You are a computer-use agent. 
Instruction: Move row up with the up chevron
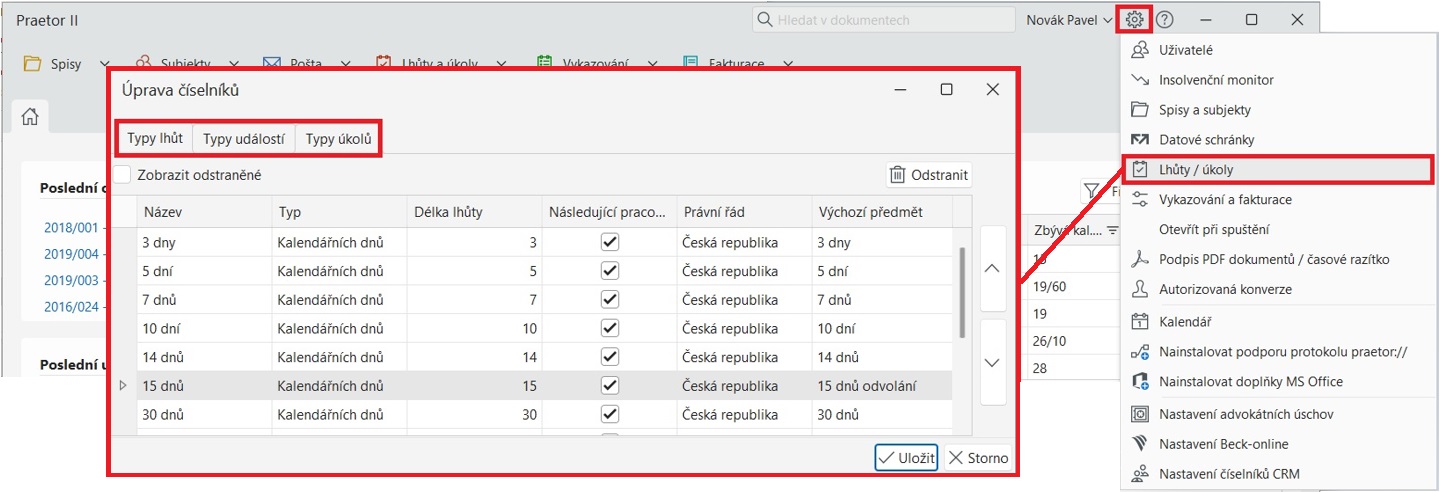click(992, 268)
